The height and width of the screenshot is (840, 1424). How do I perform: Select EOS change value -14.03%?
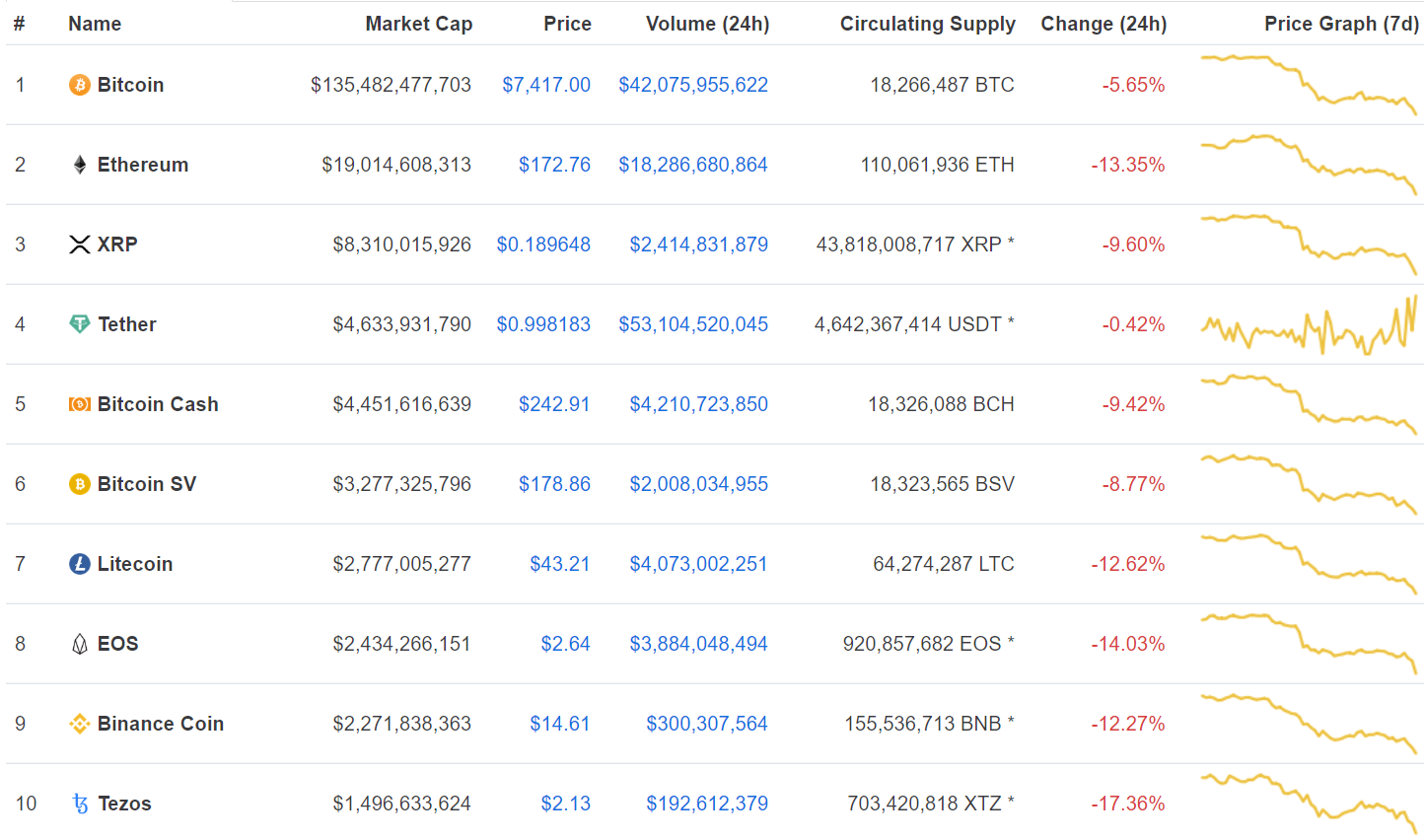click(1128, 644)
